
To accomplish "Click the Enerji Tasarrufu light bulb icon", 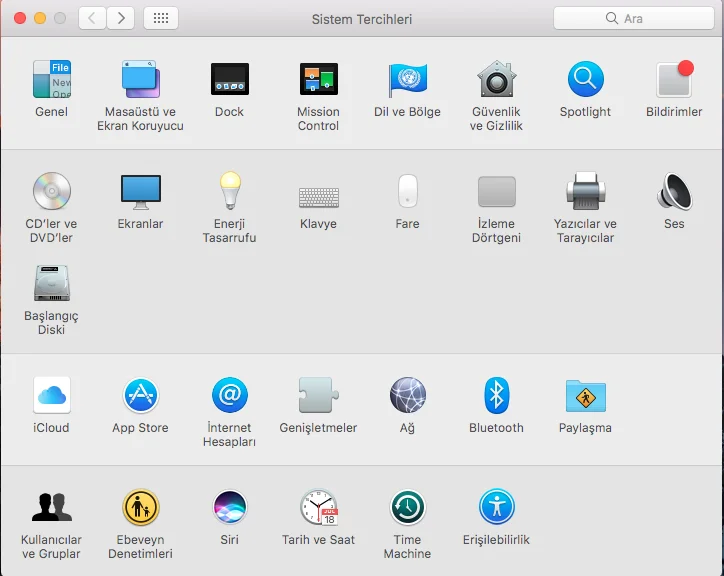I will coord(229,192).
